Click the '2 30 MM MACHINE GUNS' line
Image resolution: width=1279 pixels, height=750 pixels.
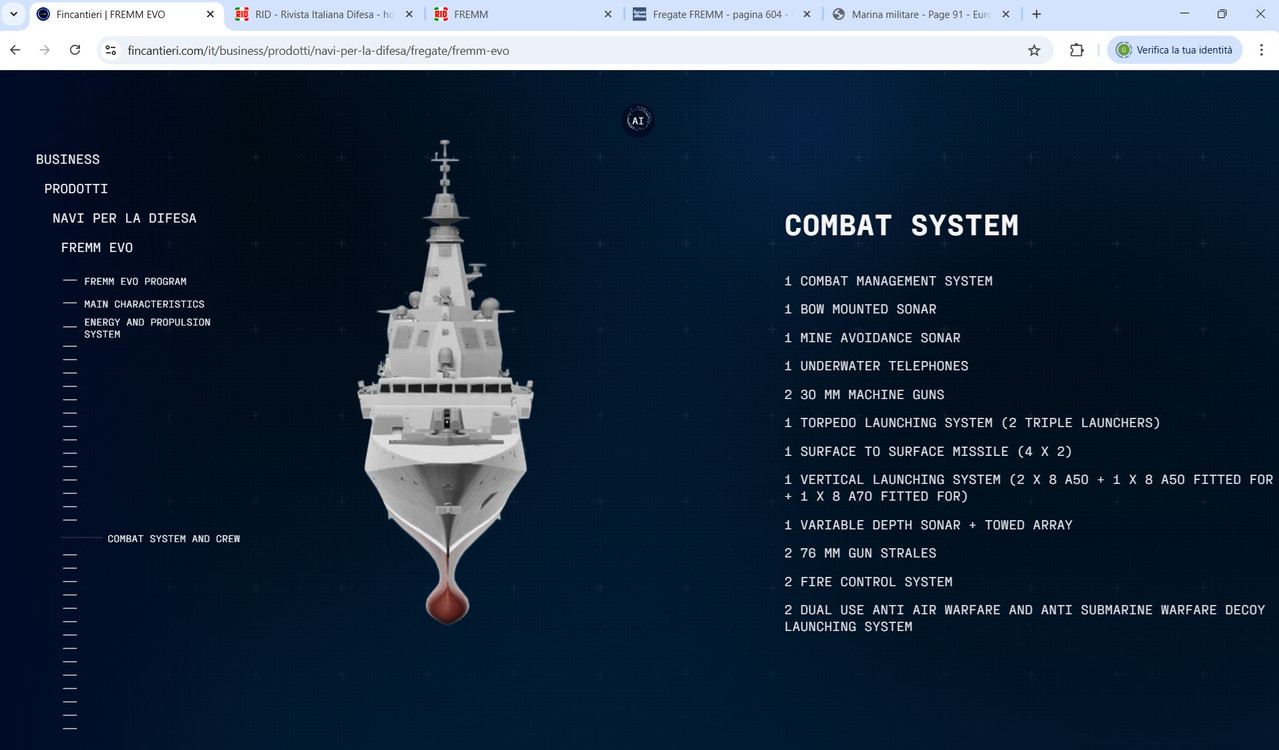(x=865, y=395)
